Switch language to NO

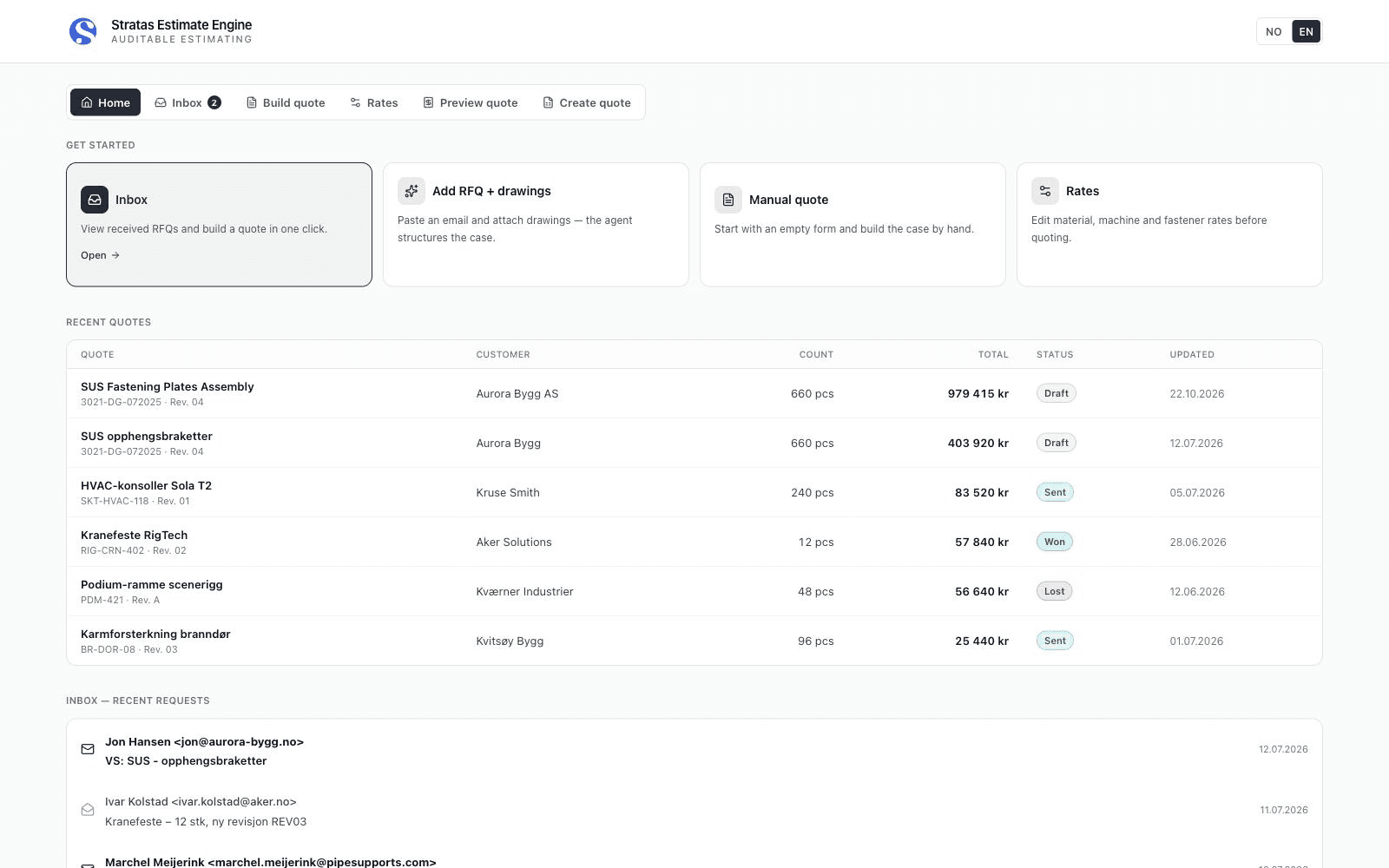click(1274, 31)
